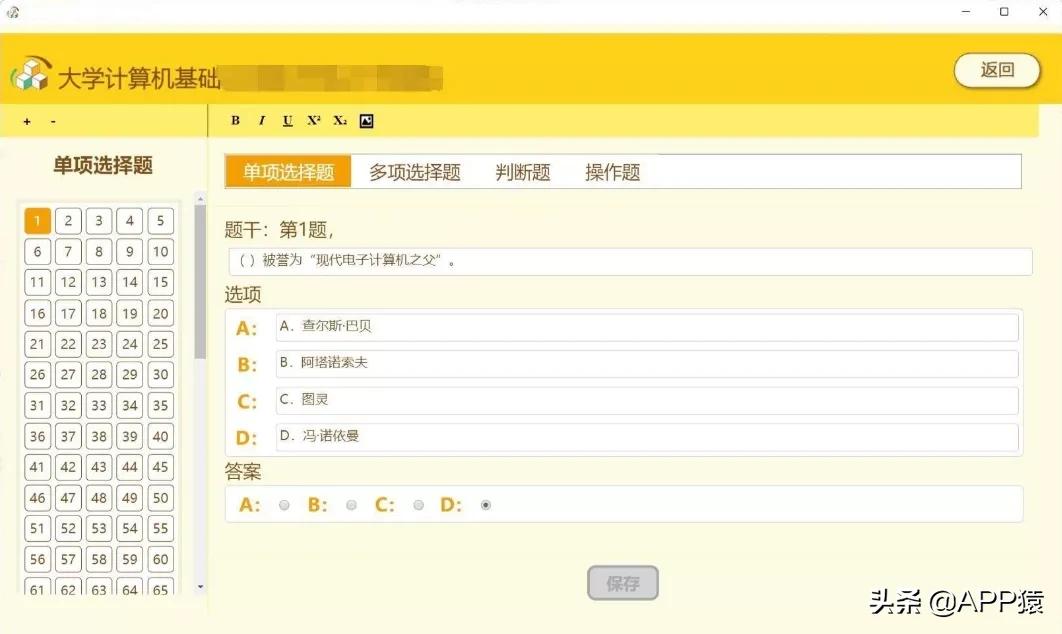Switch to the 单项选择题 tab

[289, 171]
